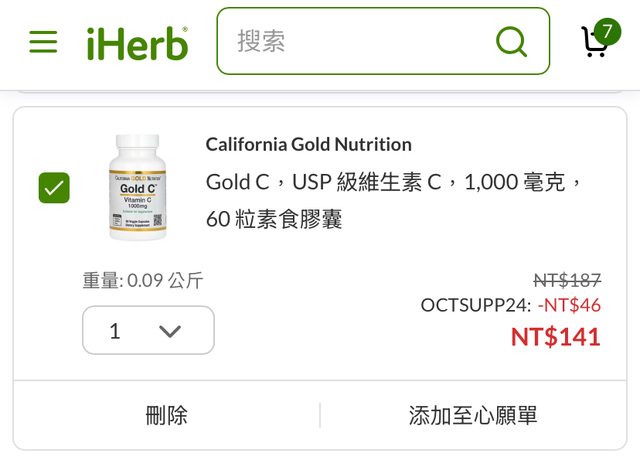Click the -NT$46 discount amount
The width and height of the screenshot is (640, 460).
click(x=569, y=305)
